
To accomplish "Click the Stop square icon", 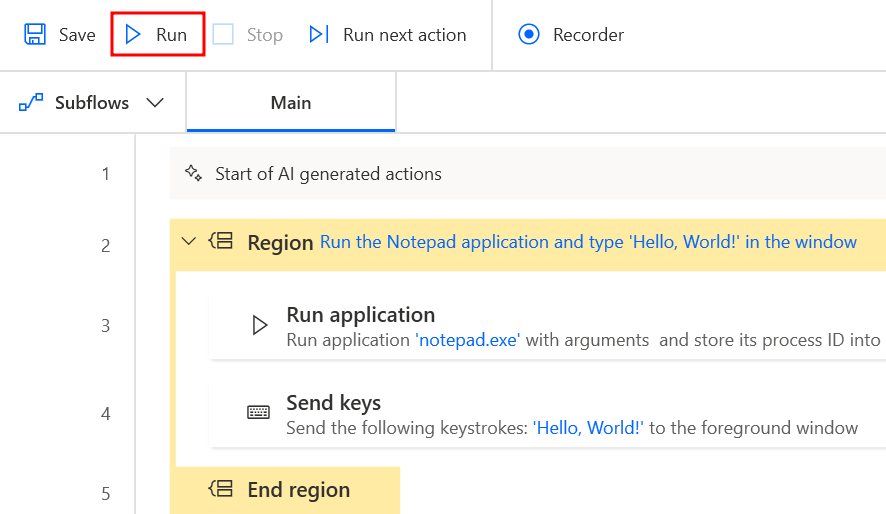I will [223, 35].
